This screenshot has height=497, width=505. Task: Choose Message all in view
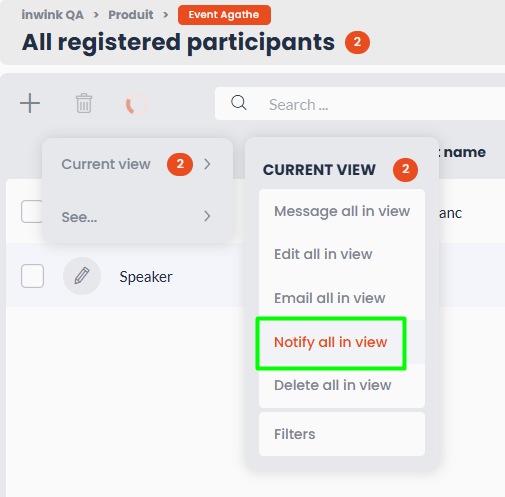point(342,211)
